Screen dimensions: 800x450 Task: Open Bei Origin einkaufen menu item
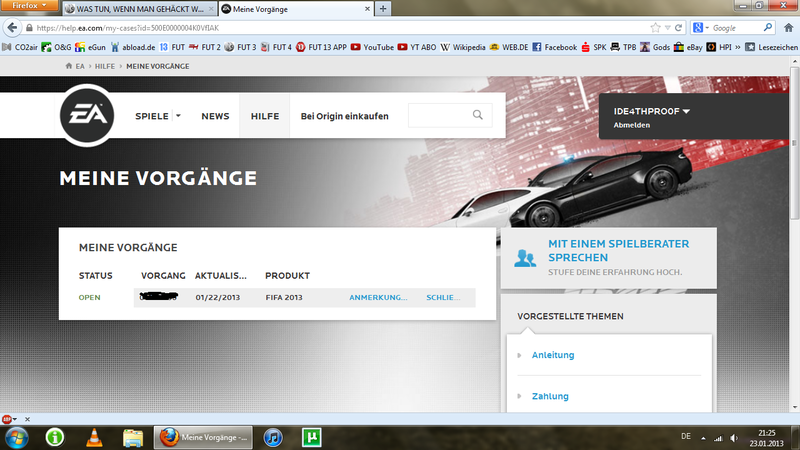tap(344, 116)
